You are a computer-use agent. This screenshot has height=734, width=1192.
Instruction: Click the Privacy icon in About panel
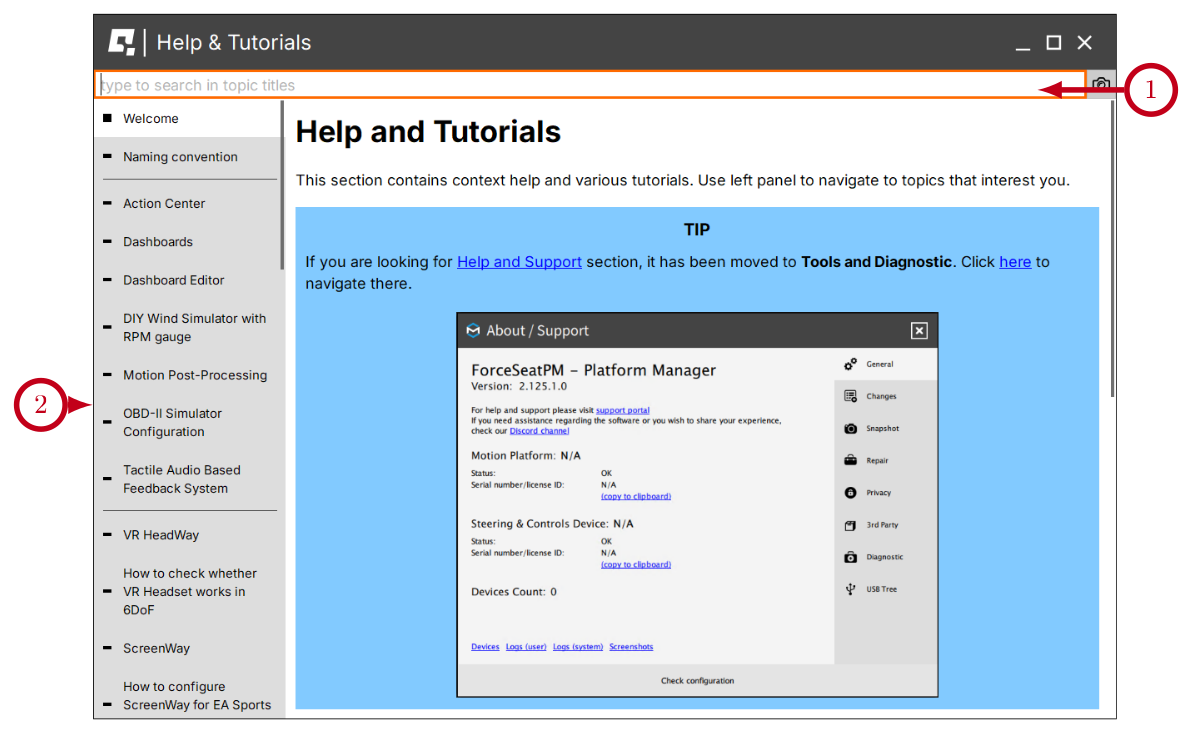point(850,492)
